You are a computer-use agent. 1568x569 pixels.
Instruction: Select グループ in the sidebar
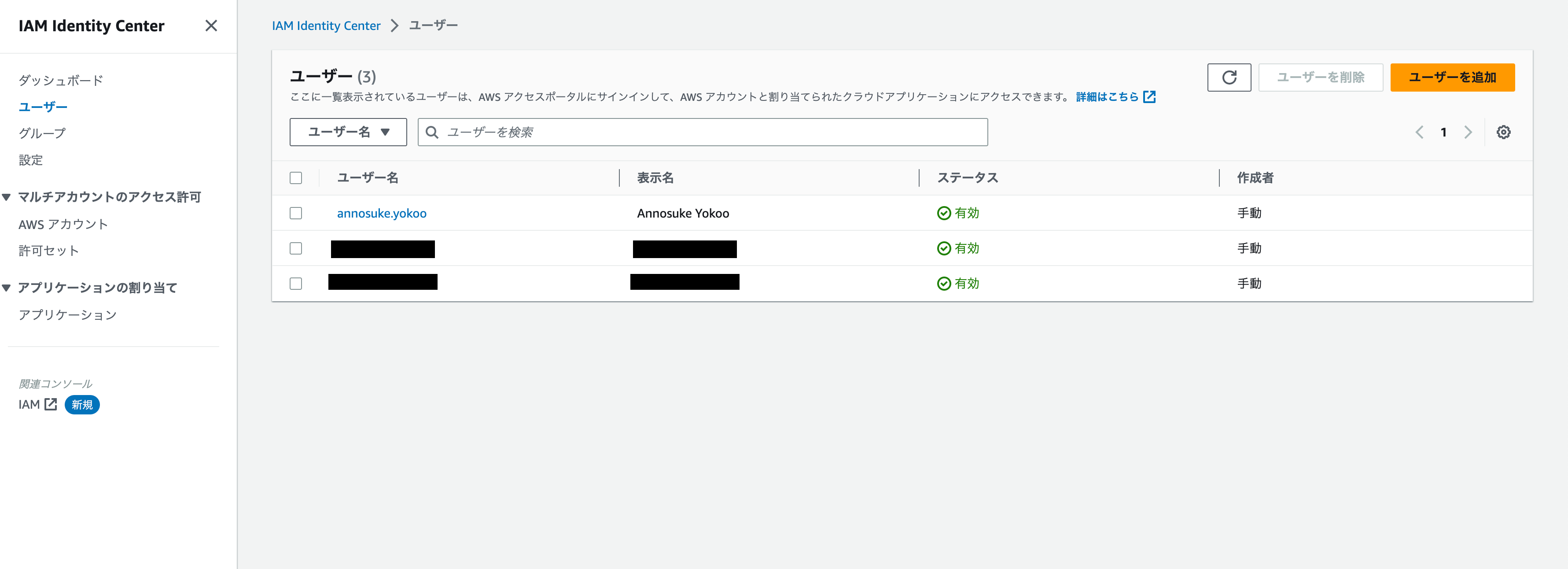(41, 132)
